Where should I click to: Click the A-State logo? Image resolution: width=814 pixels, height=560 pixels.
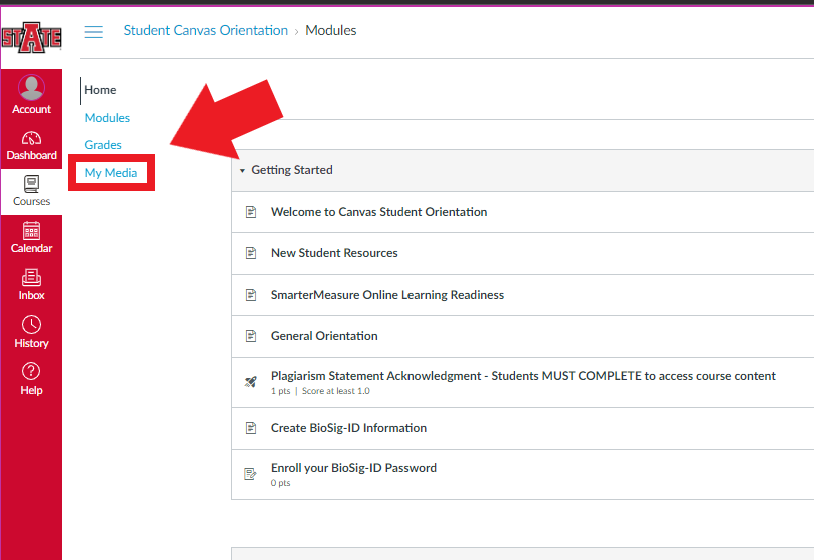coord(31,37)
